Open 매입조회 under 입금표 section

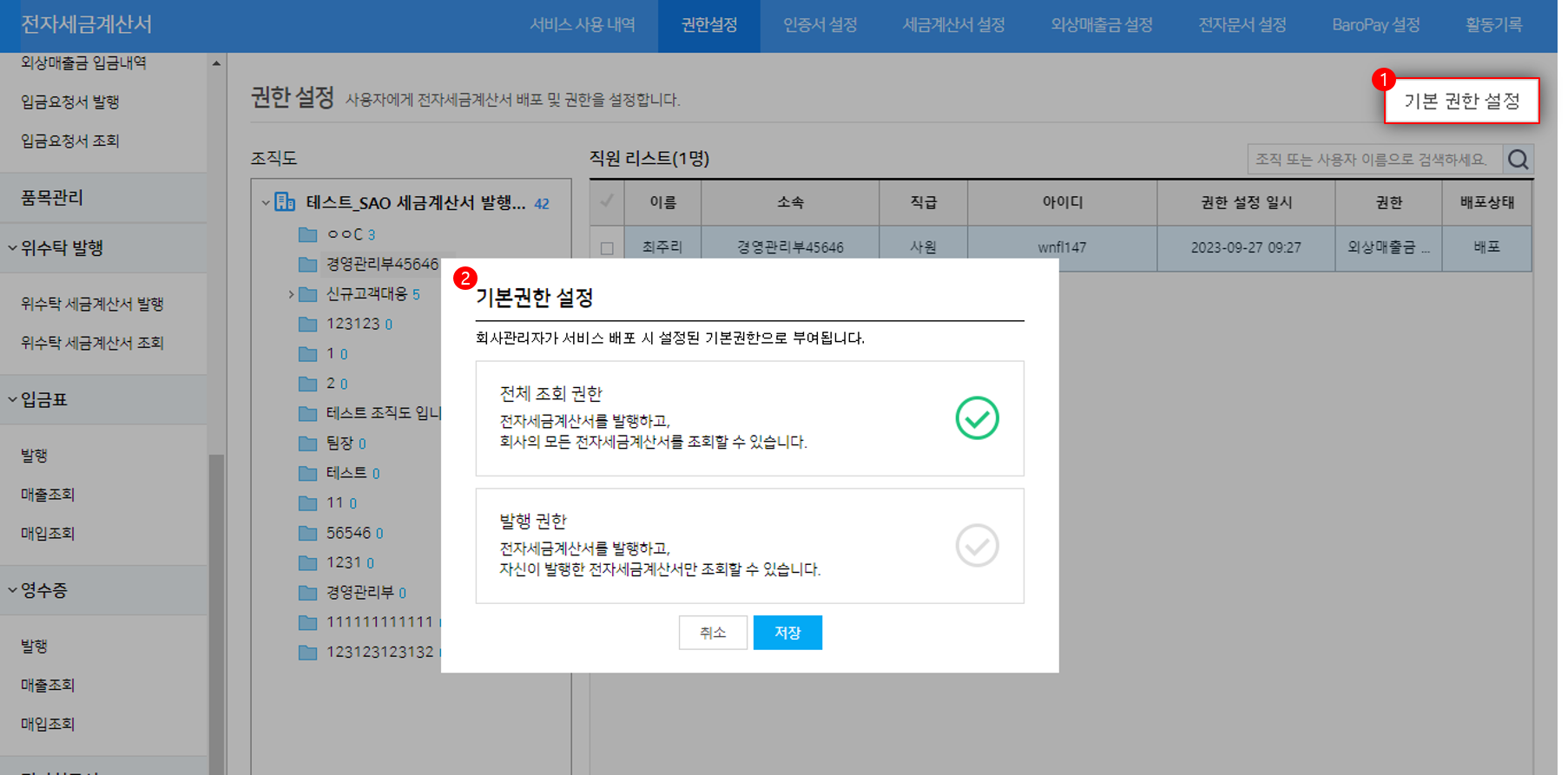pos(48,534)
